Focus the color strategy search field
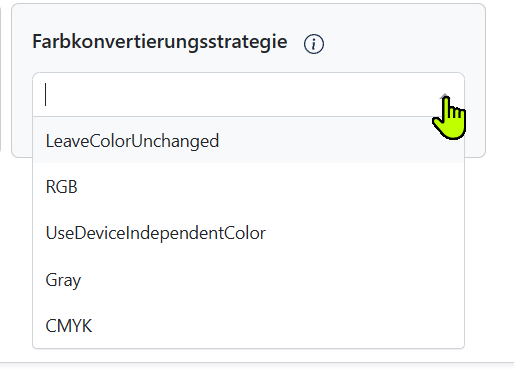 click(233, 95)
